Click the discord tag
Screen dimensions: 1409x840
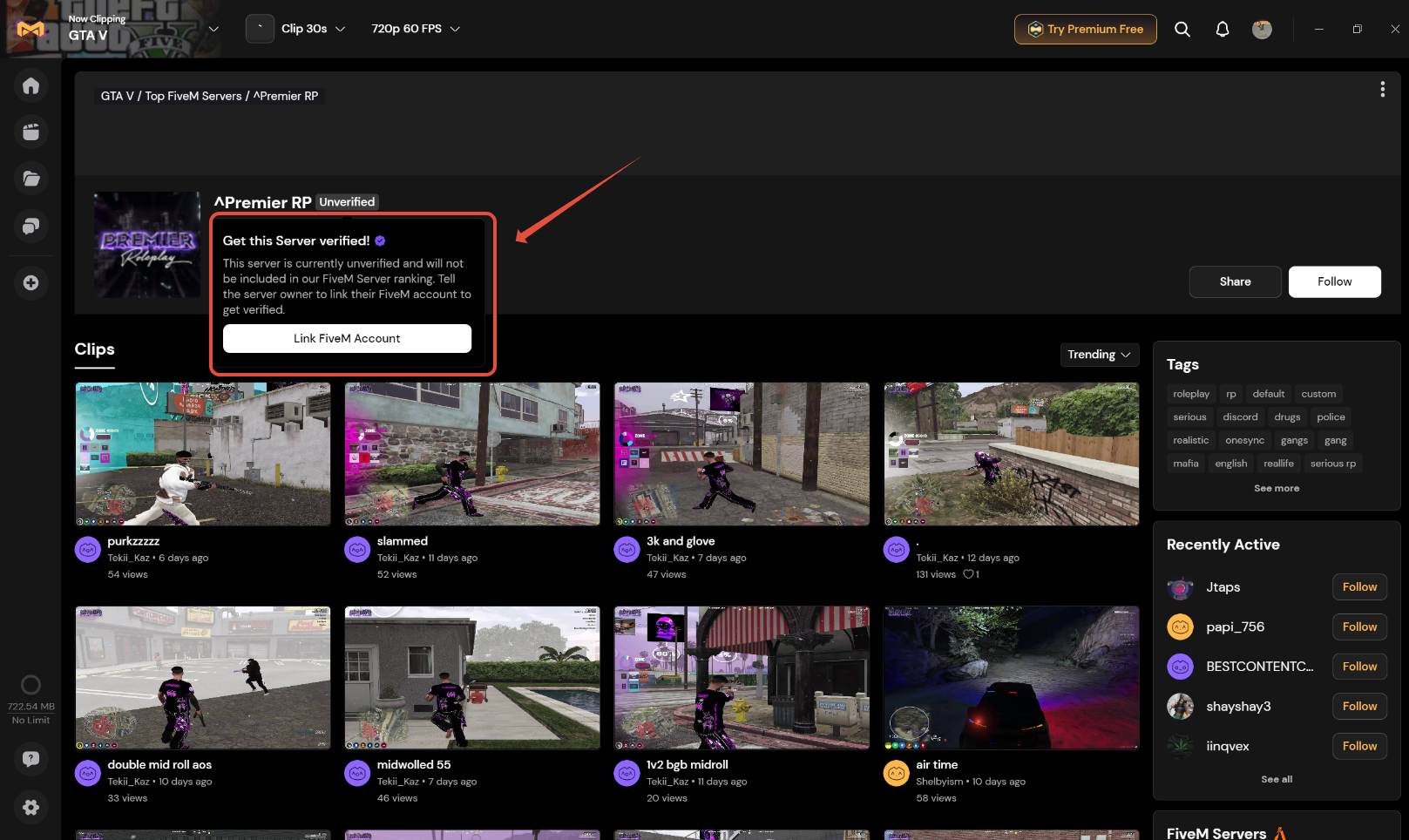(1240, 417)
